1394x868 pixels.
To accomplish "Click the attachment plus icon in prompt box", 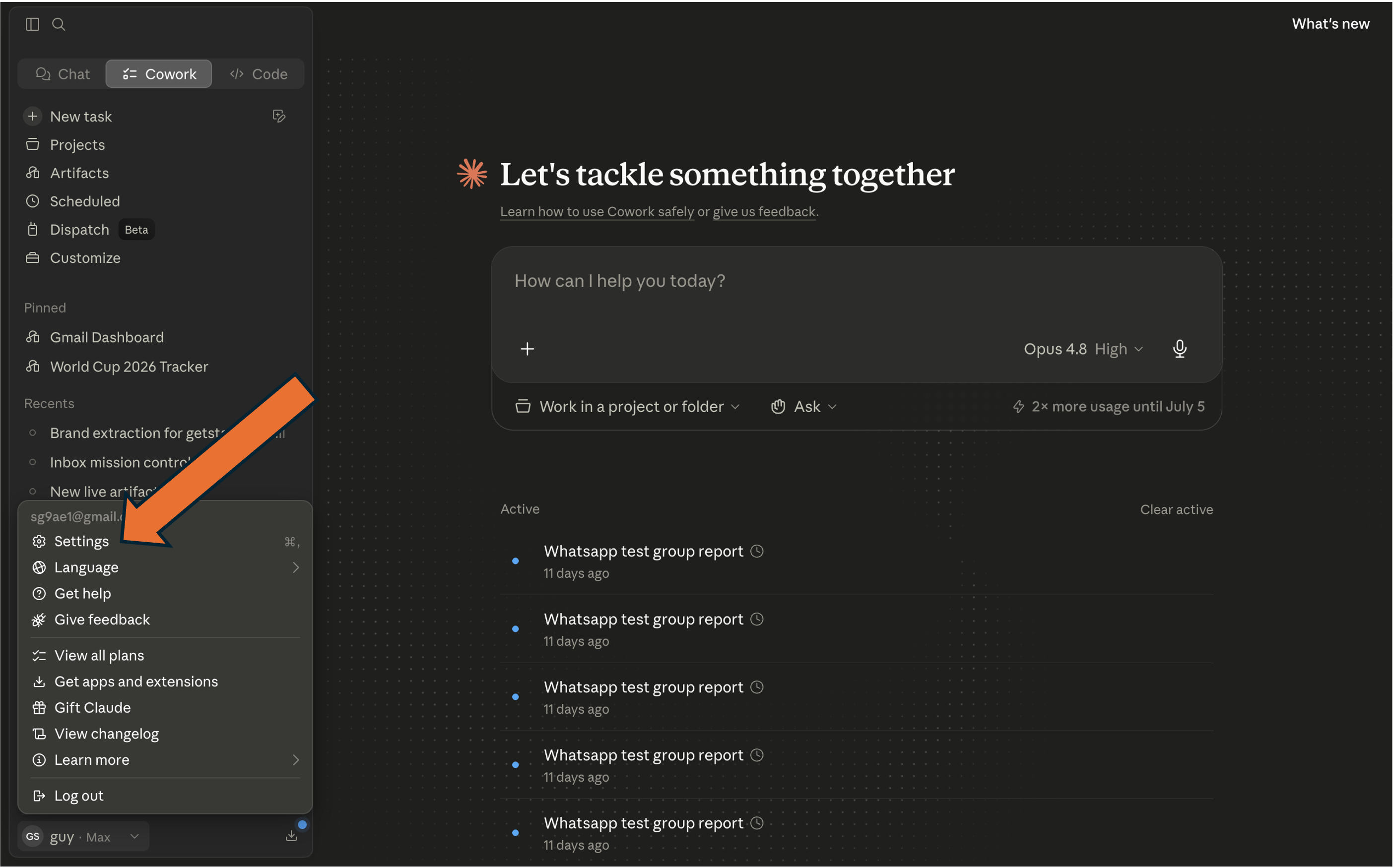I will (x=527, y=349).
